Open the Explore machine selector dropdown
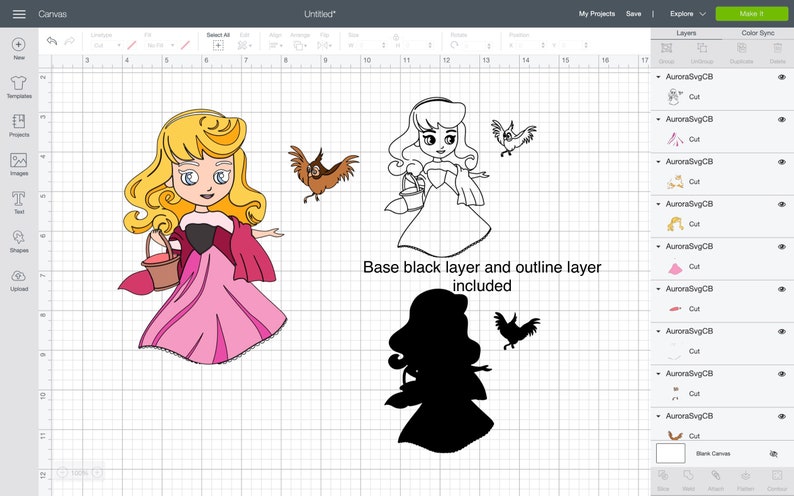This screenshot has width=794, height=496. pyautogui.click(x=687, y=14)
